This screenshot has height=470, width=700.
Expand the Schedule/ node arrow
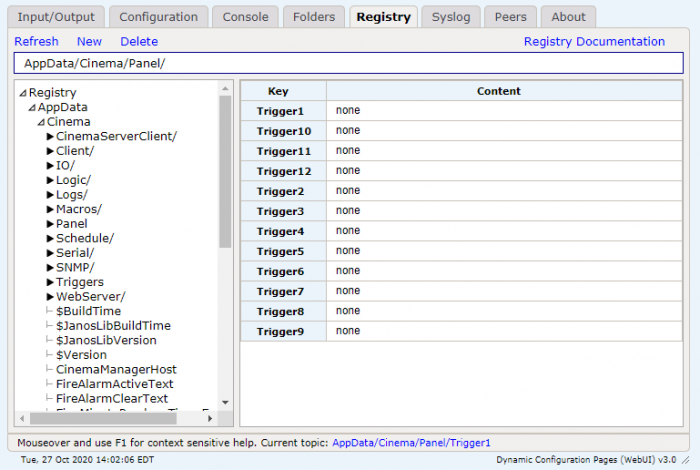click(x=50, y=238)
